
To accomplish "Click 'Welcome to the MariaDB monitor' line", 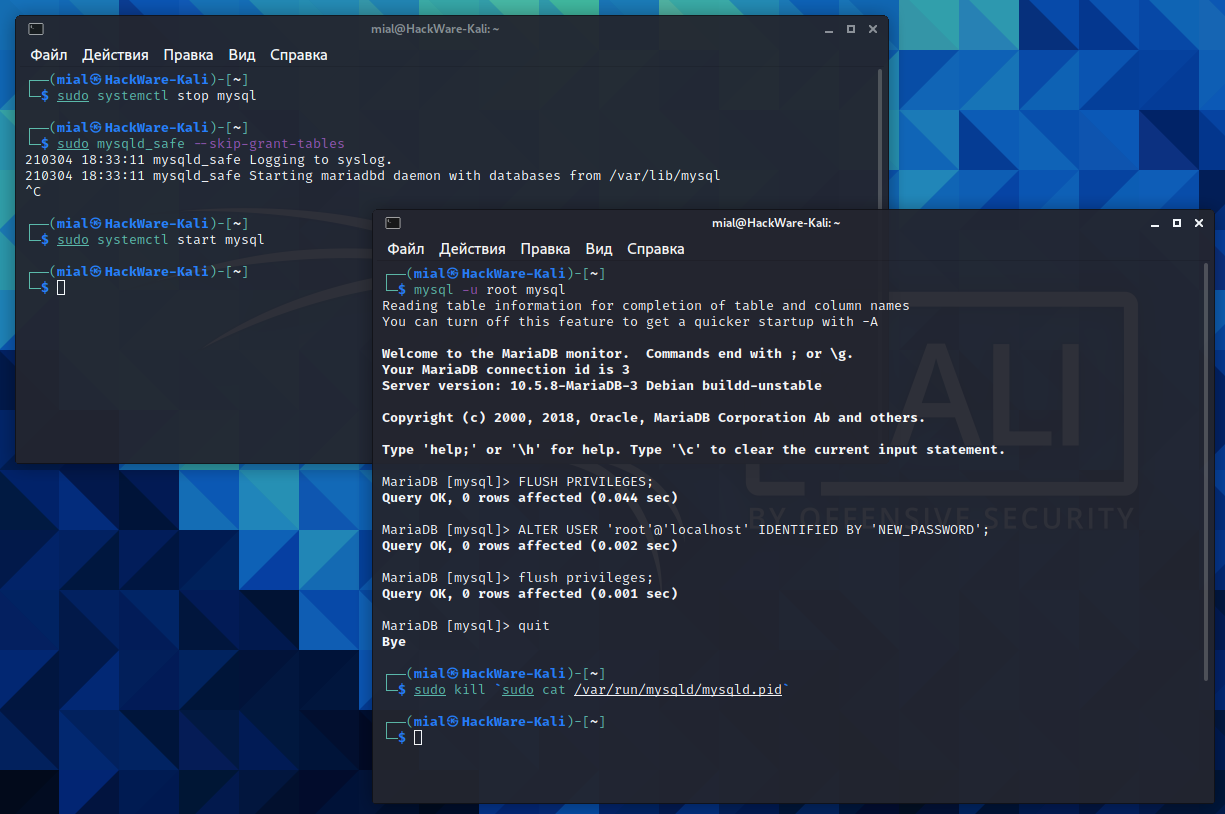I will (618, 354).
